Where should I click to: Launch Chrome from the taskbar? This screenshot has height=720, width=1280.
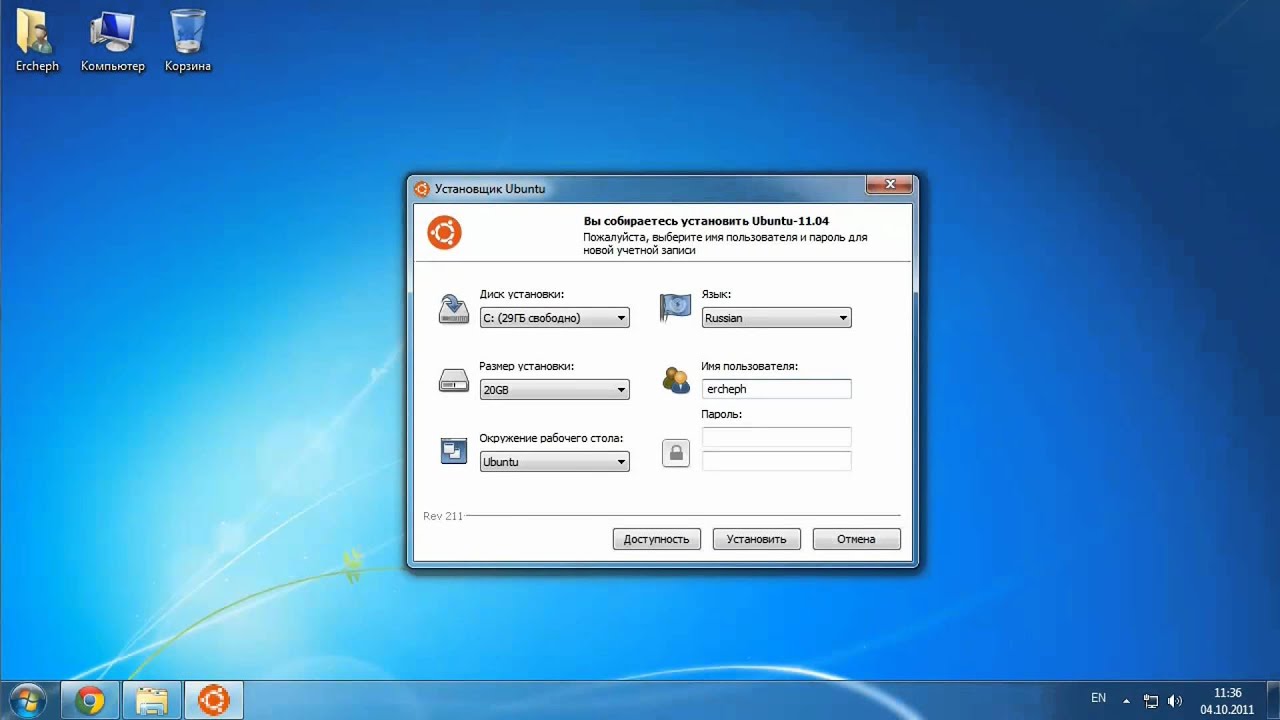[90, 700]
